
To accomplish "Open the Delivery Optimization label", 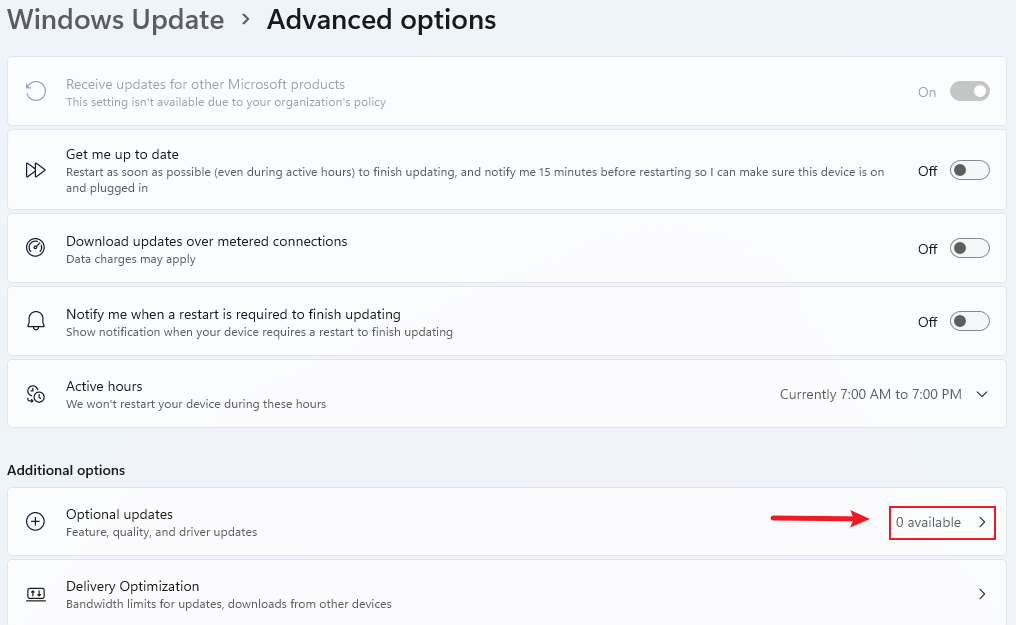I will coord(132,586).
